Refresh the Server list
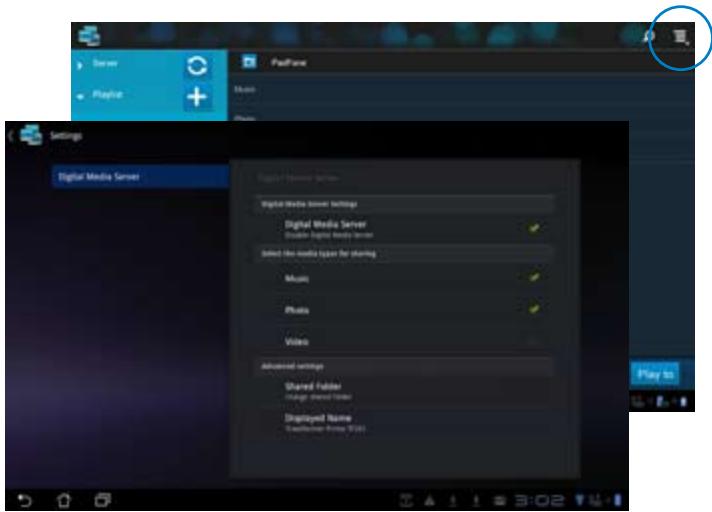712x512 pixels. 198,65
